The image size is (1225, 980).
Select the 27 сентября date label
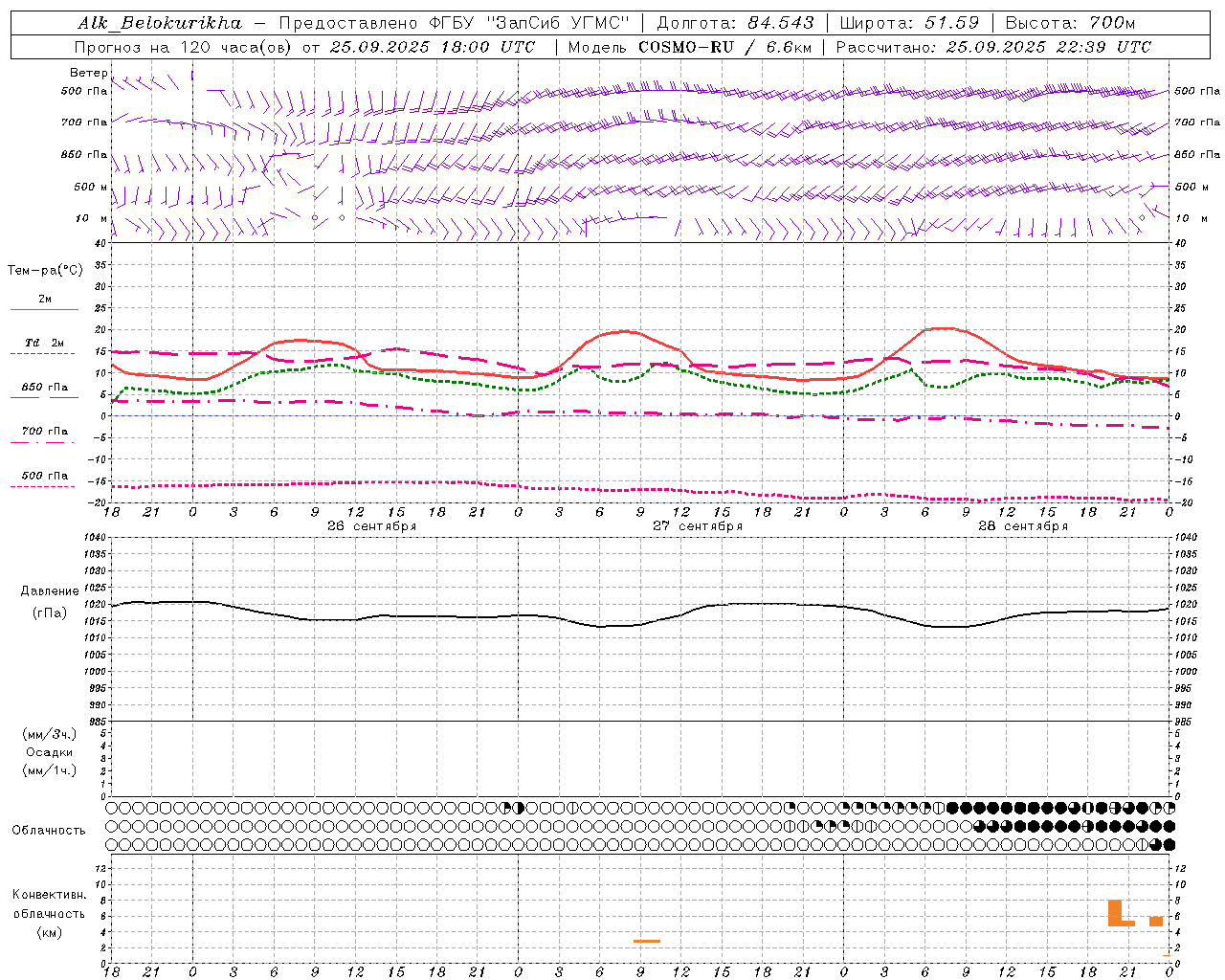tap(698, 526)
